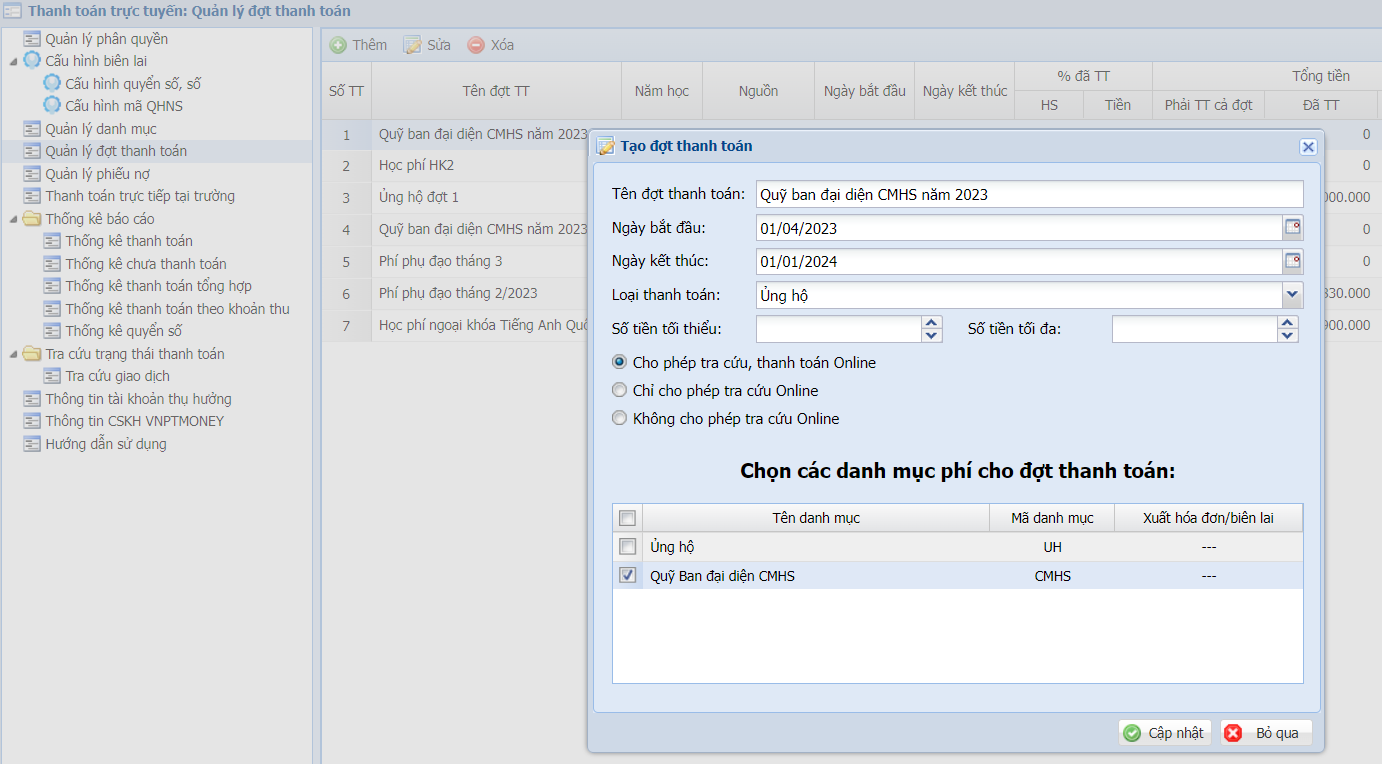
Task: Click the Tên đợt thanh toán text field
Action: coord(1029,194)
